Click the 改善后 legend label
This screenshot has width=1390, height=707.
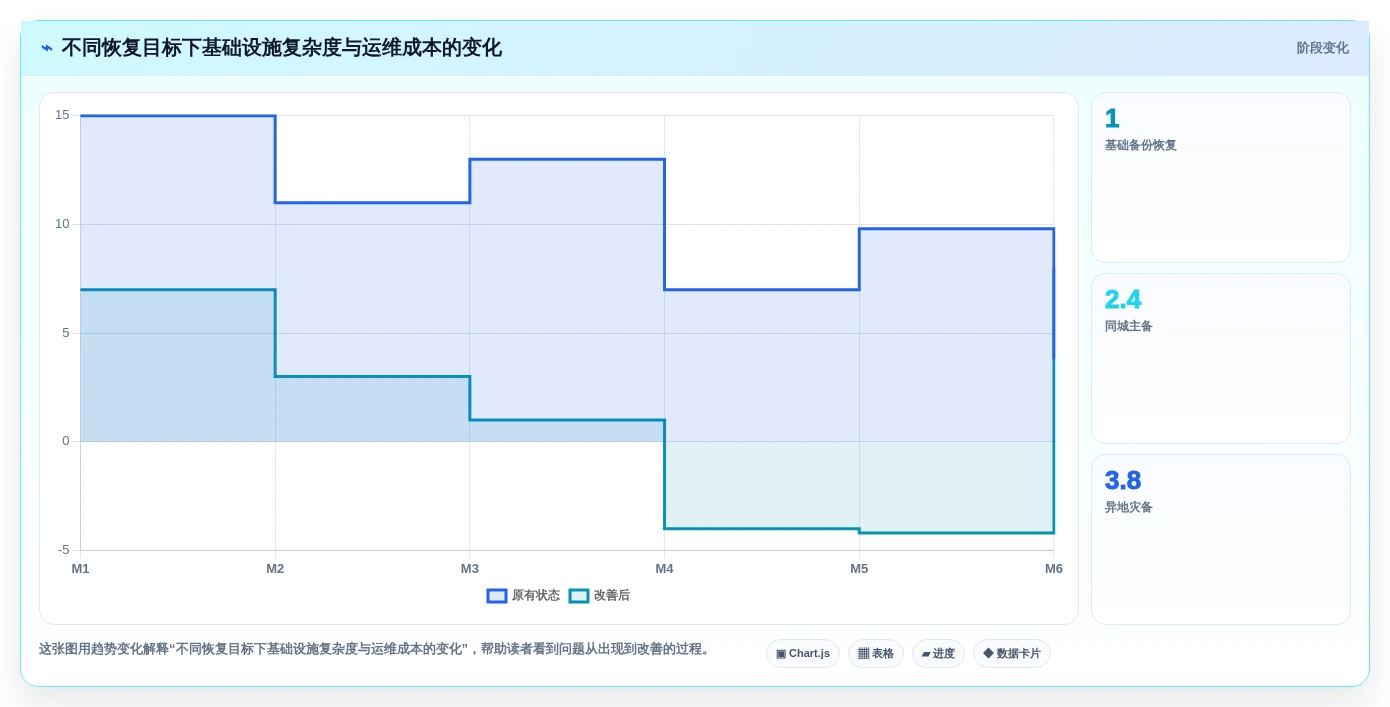[x=612, y=596]
